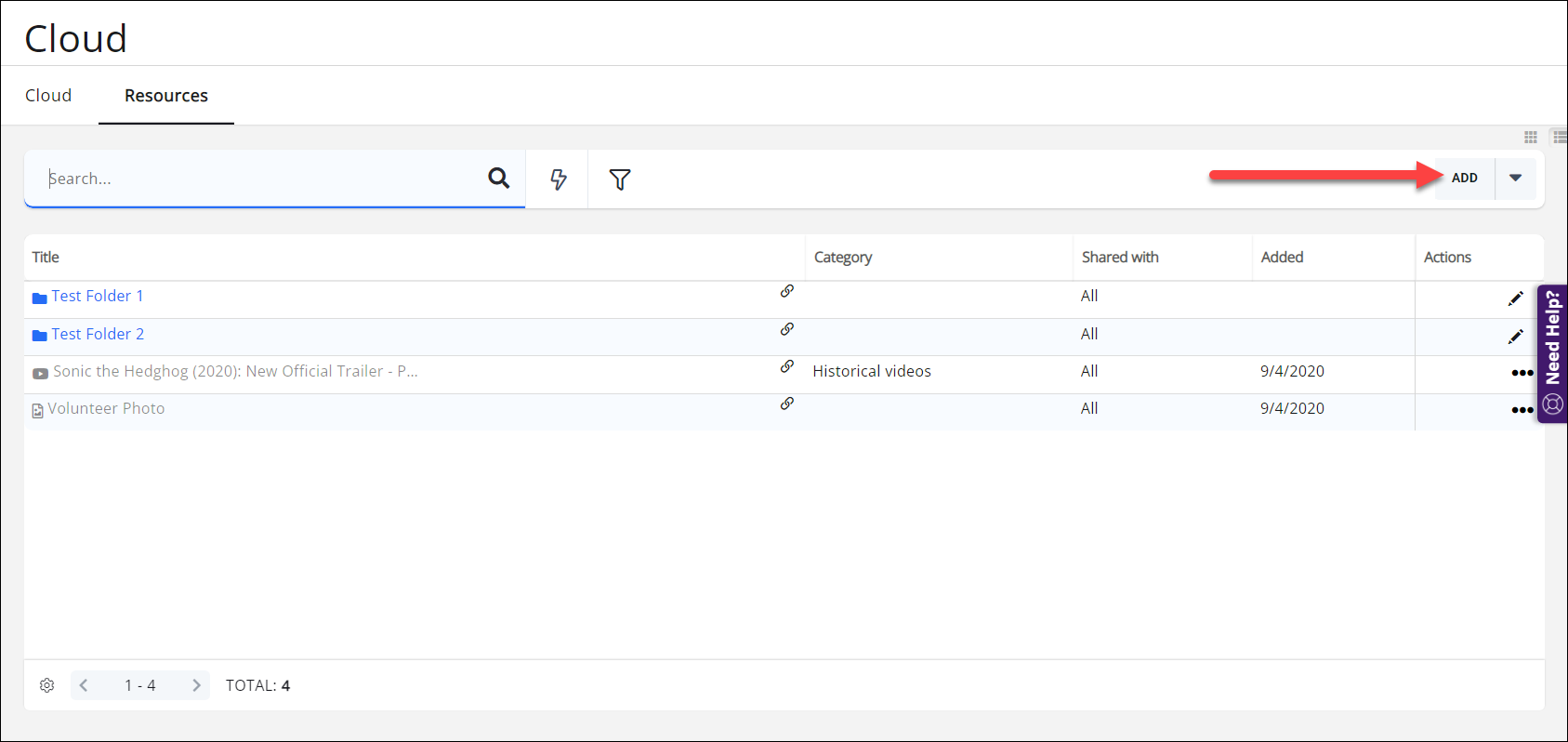
Task: Click the file icon beside Volunteer Photo
Action: pos(38,411)
